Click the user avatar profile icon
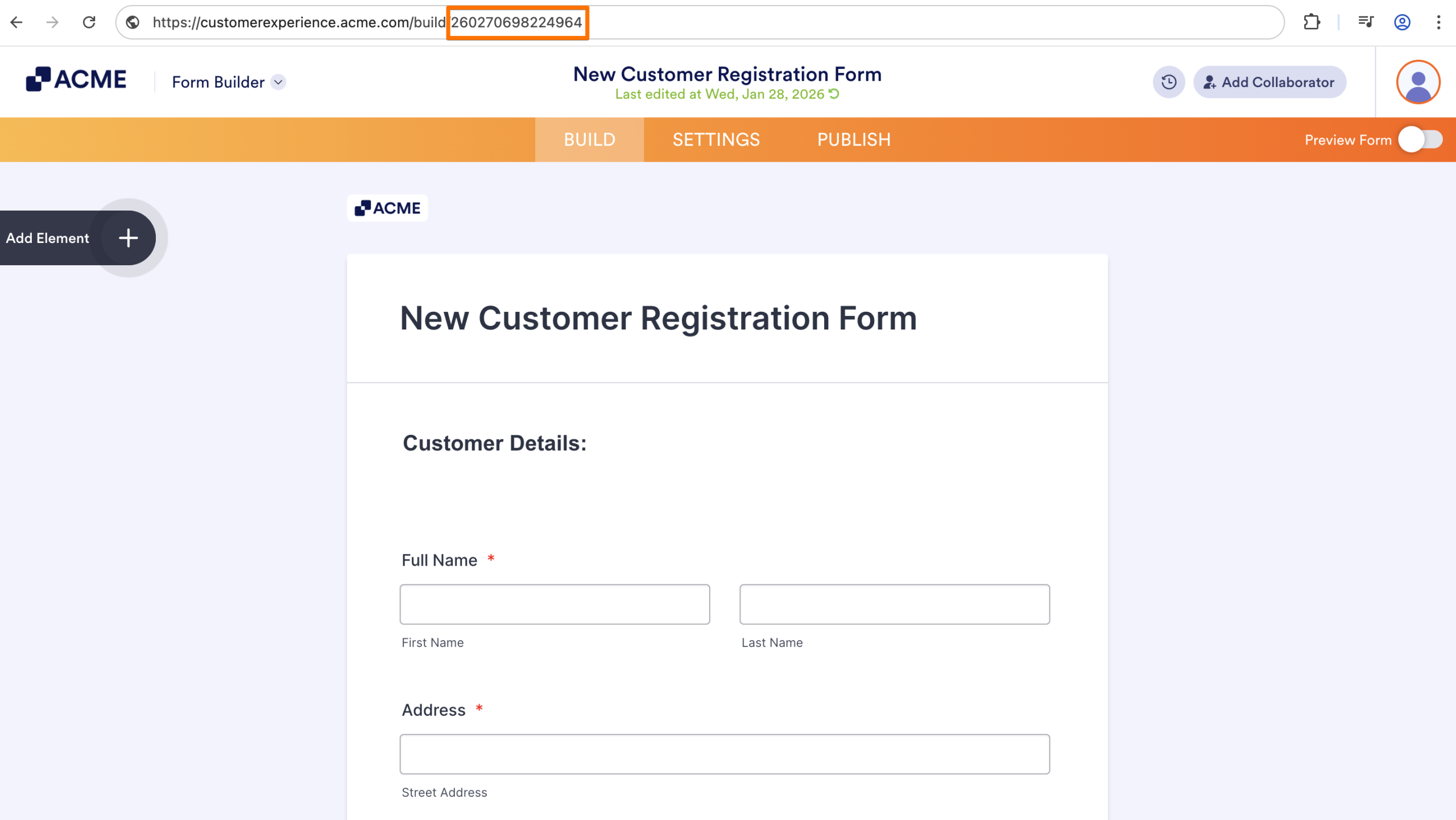The width and height of the screenshot is (1456, 820). point(1418,82)
